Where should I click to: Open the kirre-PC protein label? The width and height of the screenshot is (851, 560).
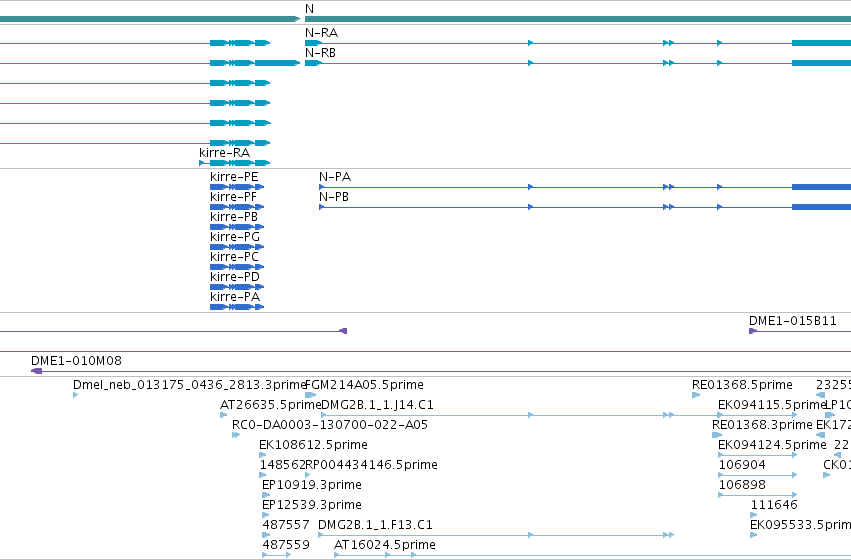(234, 256)
